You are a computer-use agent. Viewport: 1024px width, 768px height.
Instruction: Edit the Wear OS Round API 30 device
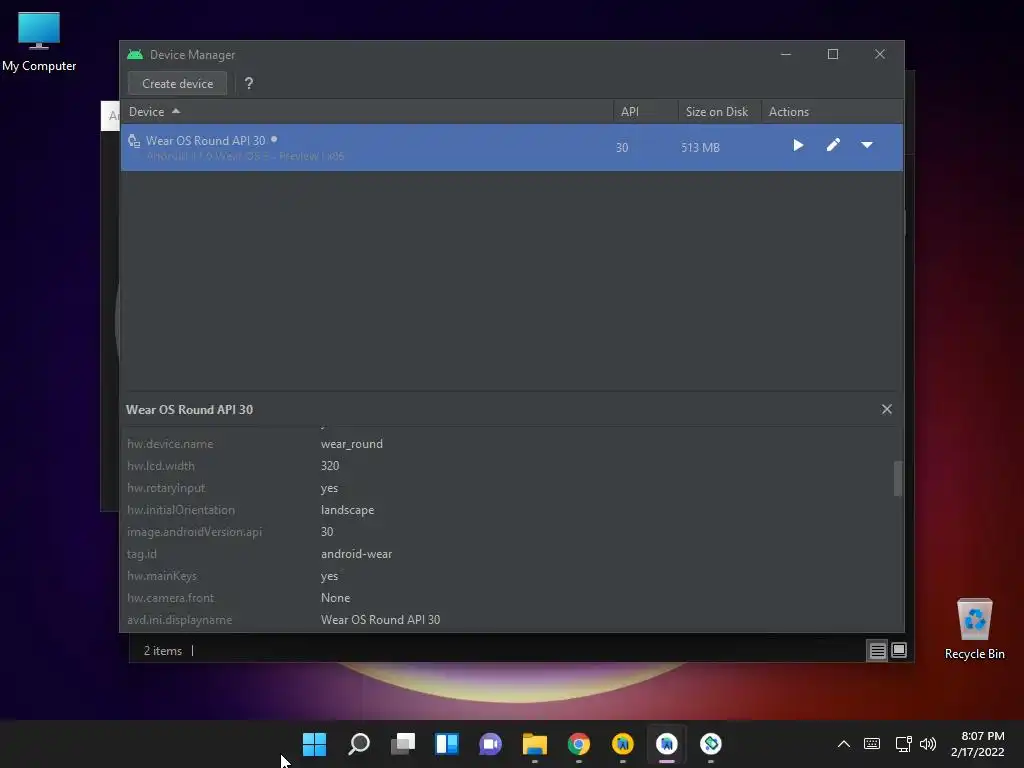tap(833, 145)
